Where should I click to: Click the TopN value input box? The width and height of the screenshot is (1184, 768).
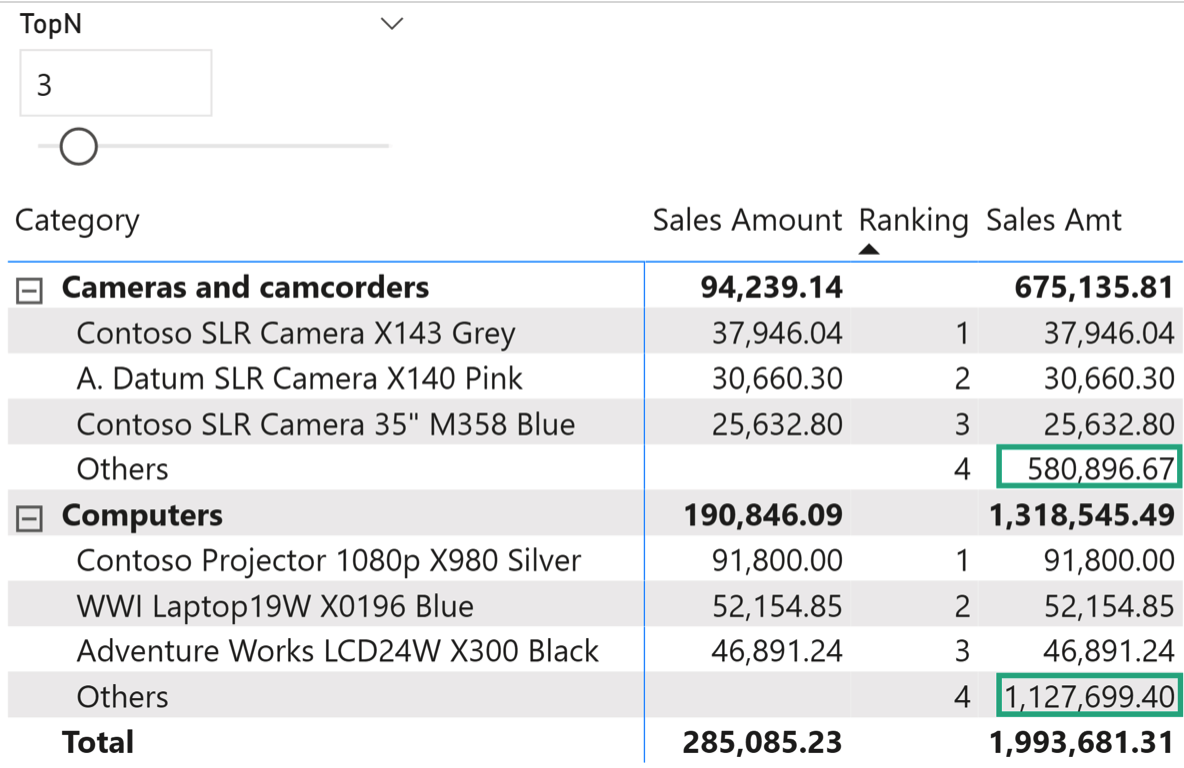point(115,84)
